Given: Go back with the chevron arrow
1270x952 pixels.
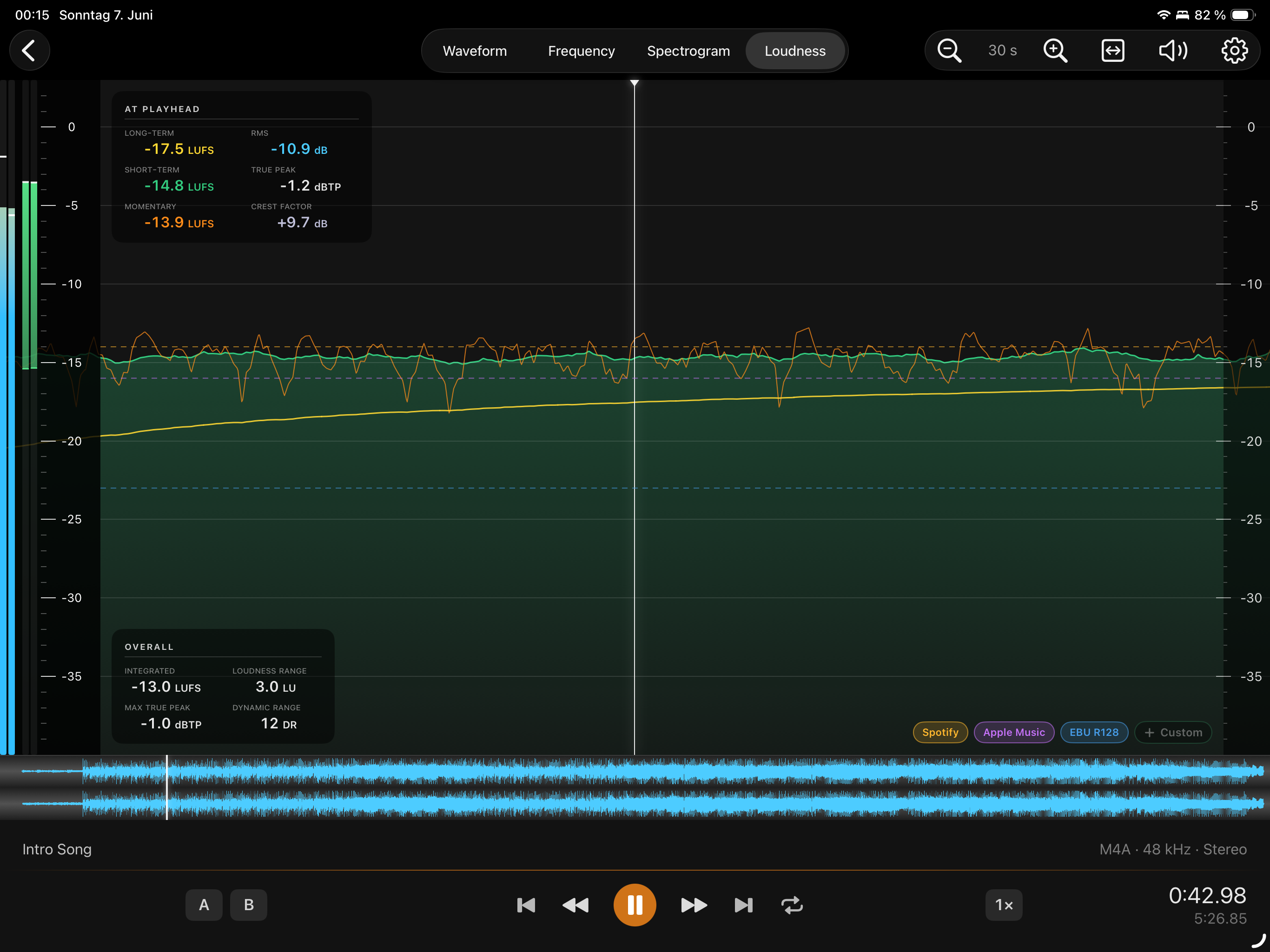Looking at the screenshot, I should pyautogui.click(x=29, y=51).
